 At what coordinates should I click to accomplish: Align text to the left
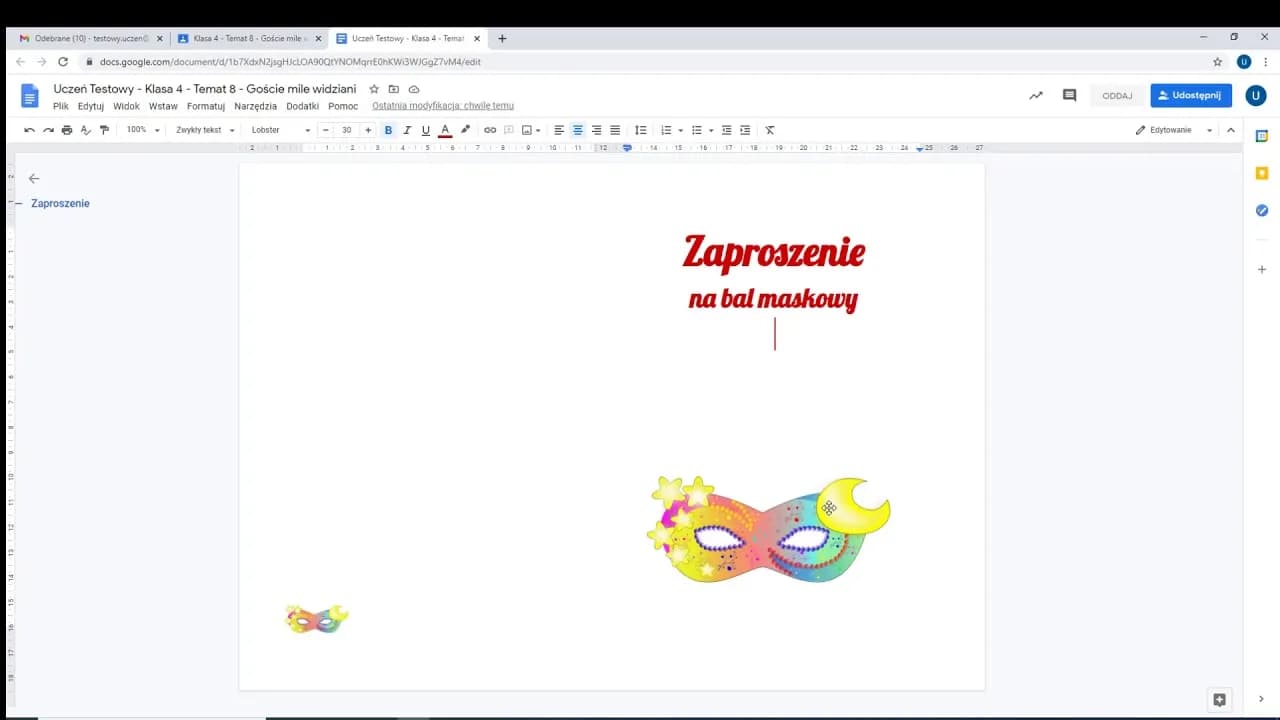click(558, 129)
